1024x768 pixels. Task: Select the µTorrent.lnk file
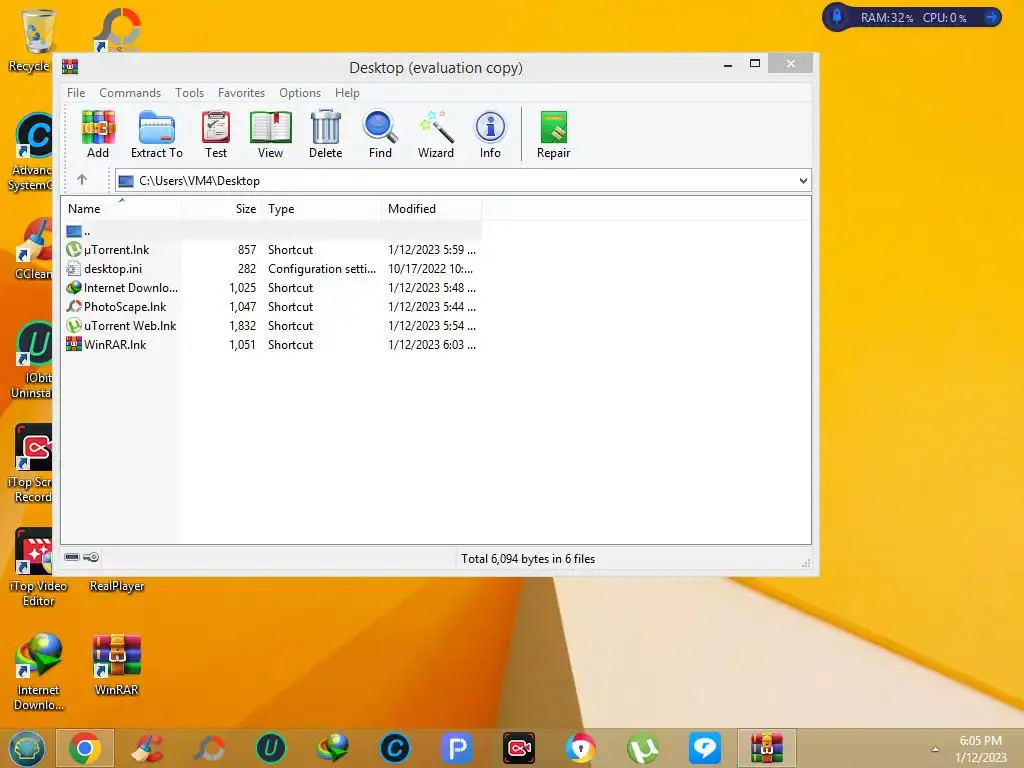273,250
